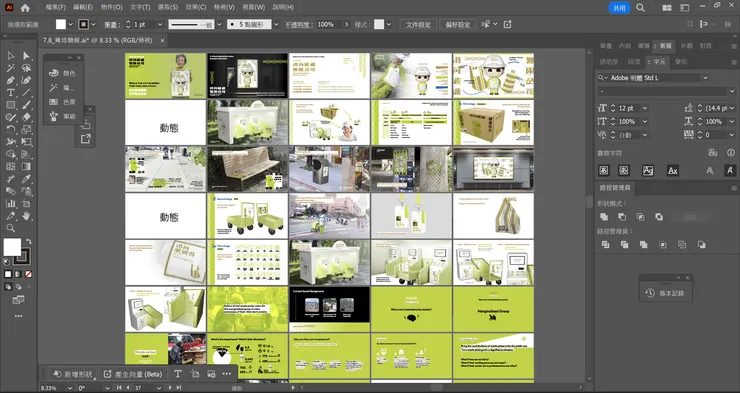
Task: Select the Column Graph tool
Action: click(10, 203)
